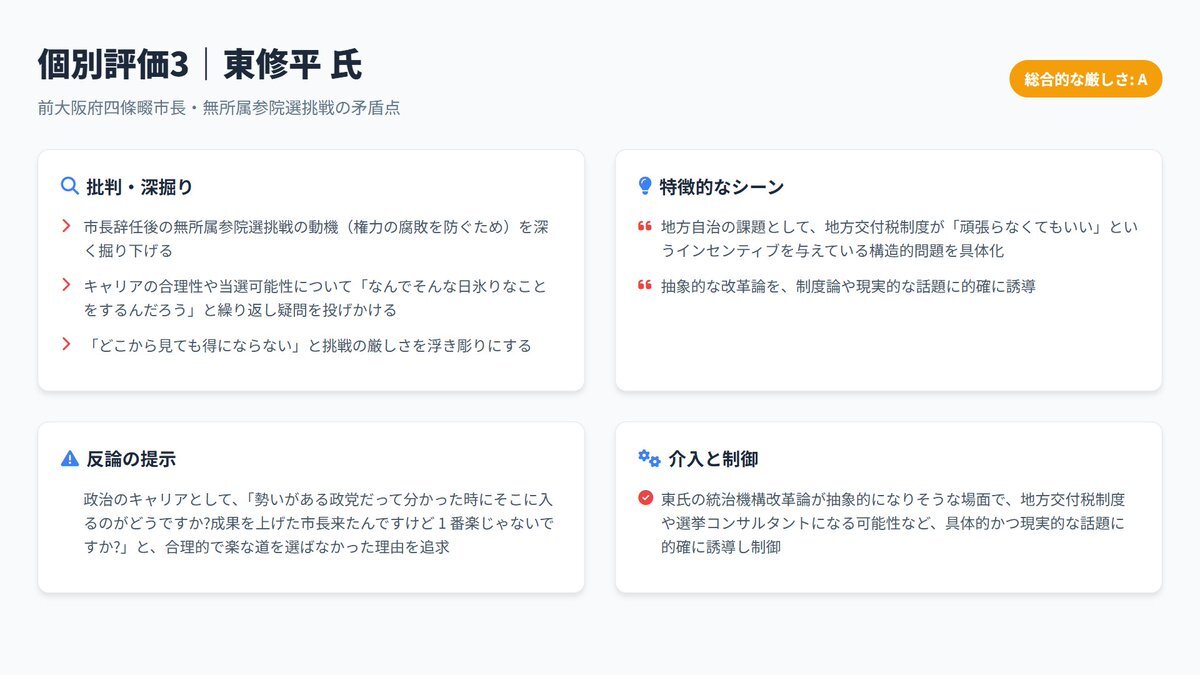The height and width of the screenshot is (675, 1200).
Task: Click the 特徴的なシーン card heading
Action: click(x=721, y=187)
